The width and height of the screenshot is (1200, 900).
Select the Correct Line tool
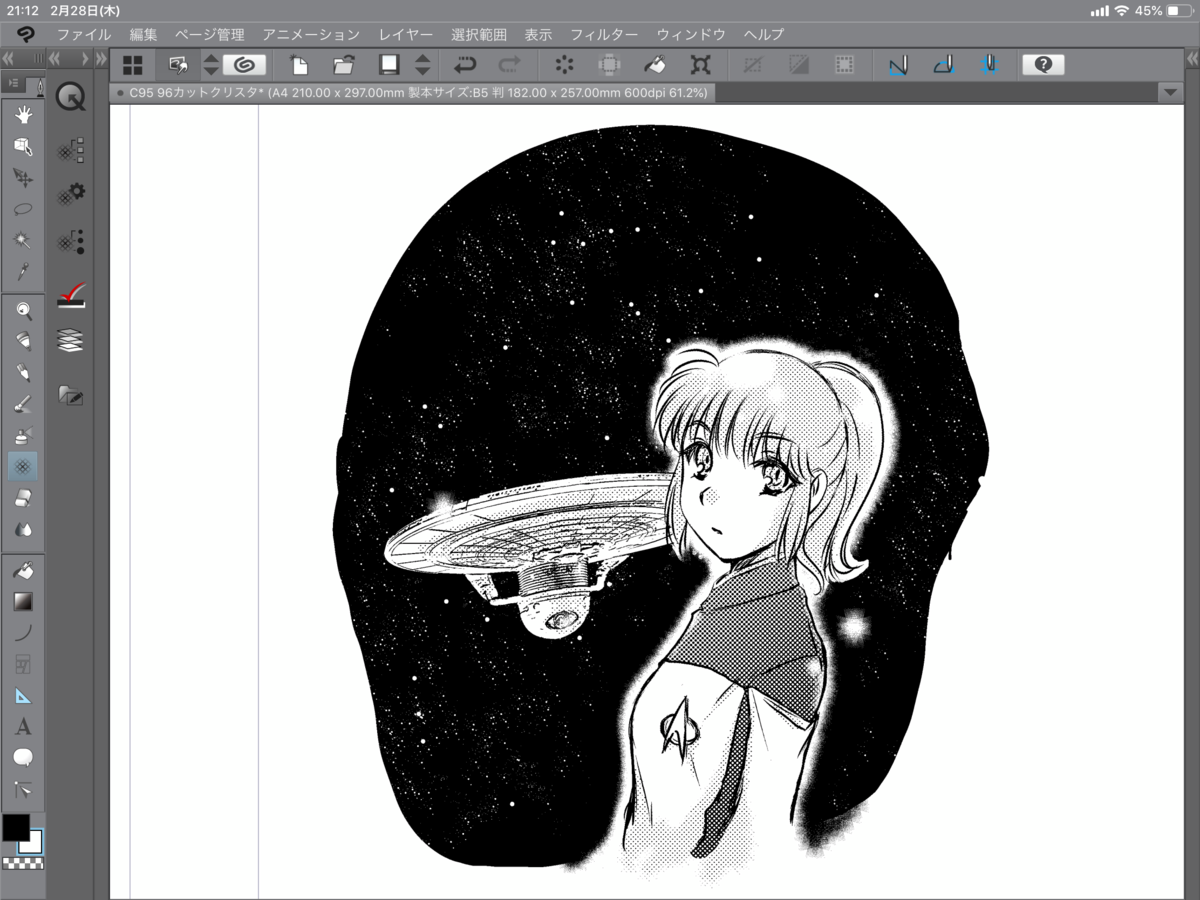(x=23, y=789)
